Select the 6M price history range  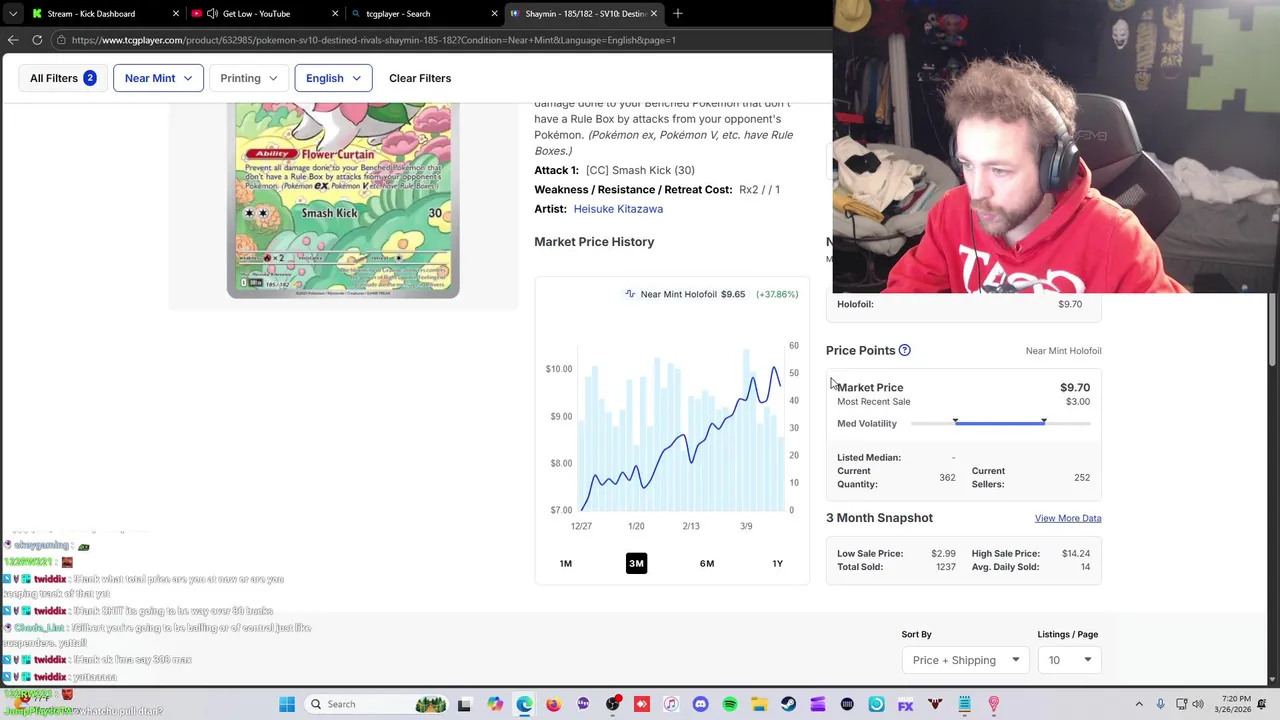[707, 563]
